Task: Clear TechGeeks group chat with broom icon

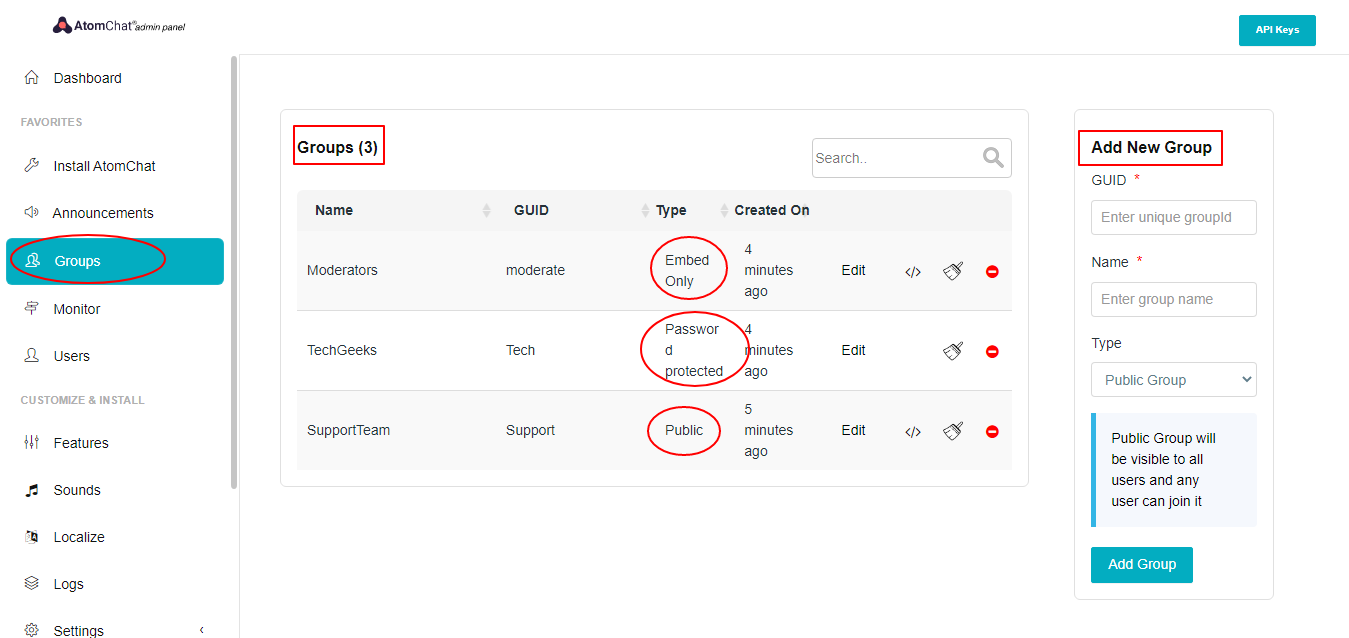Action: pyautogui.click(x=953, y=351)
